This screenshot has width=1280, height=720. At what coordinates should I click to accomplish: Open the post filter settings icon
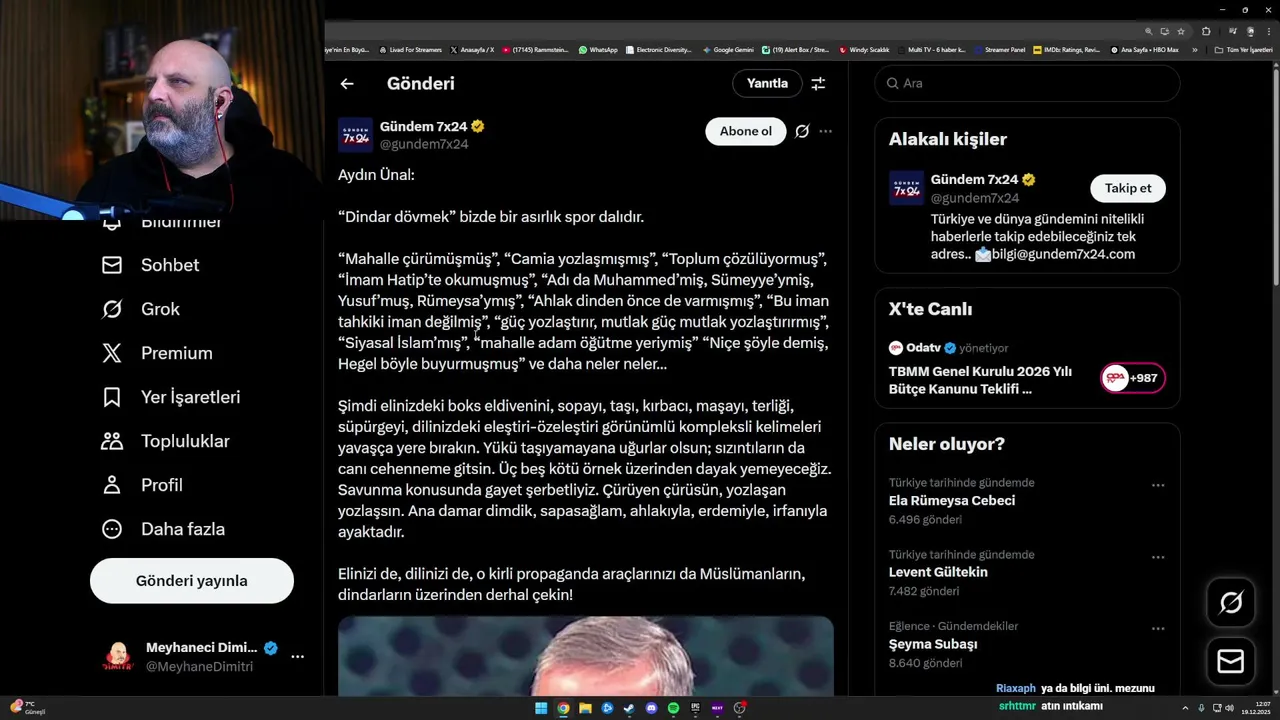(x=818, y=84)
